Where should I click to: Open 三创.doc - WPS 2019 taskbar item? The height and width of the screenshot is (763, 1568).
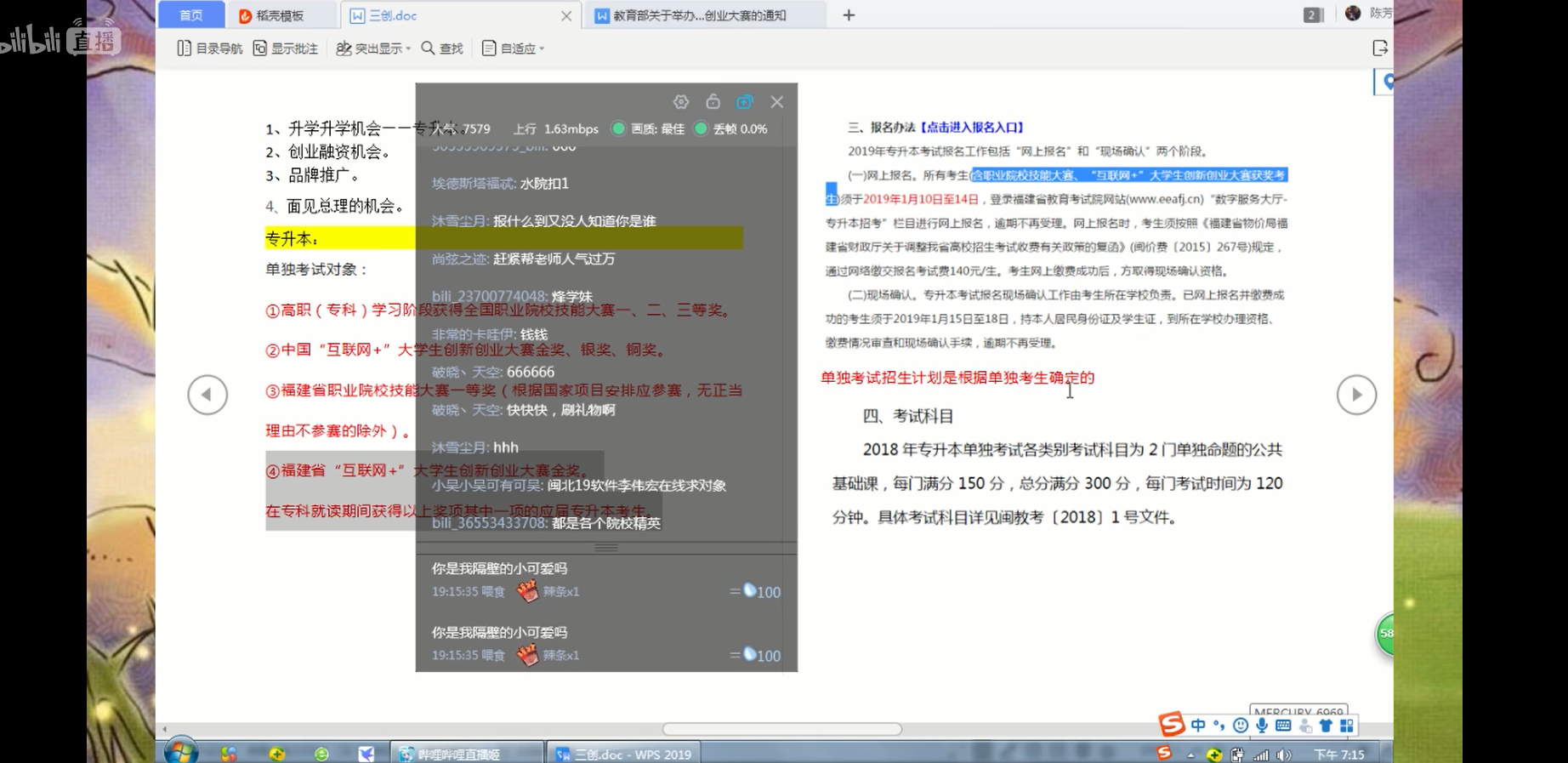pos(624,754)
